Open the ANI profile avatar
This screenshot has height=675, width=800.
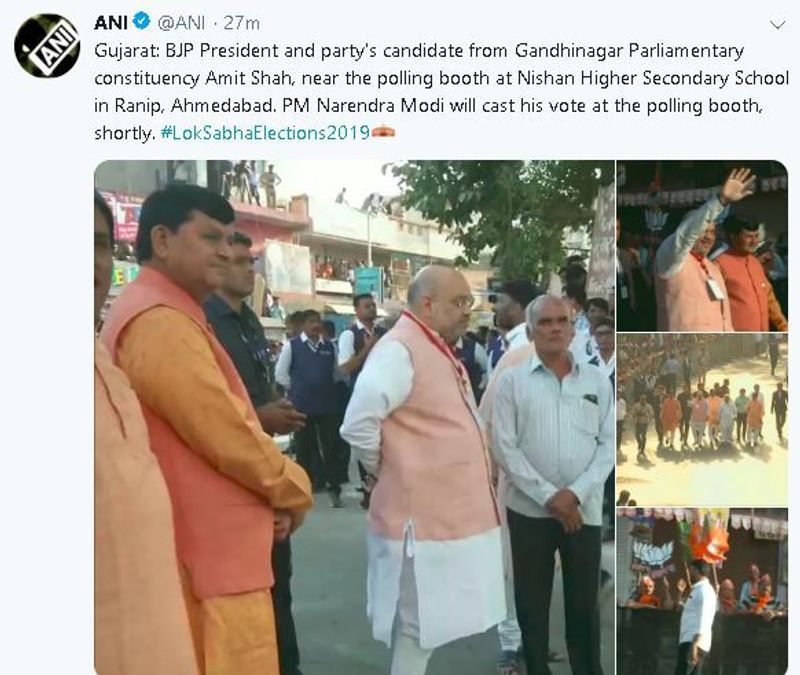pos(47,45)
